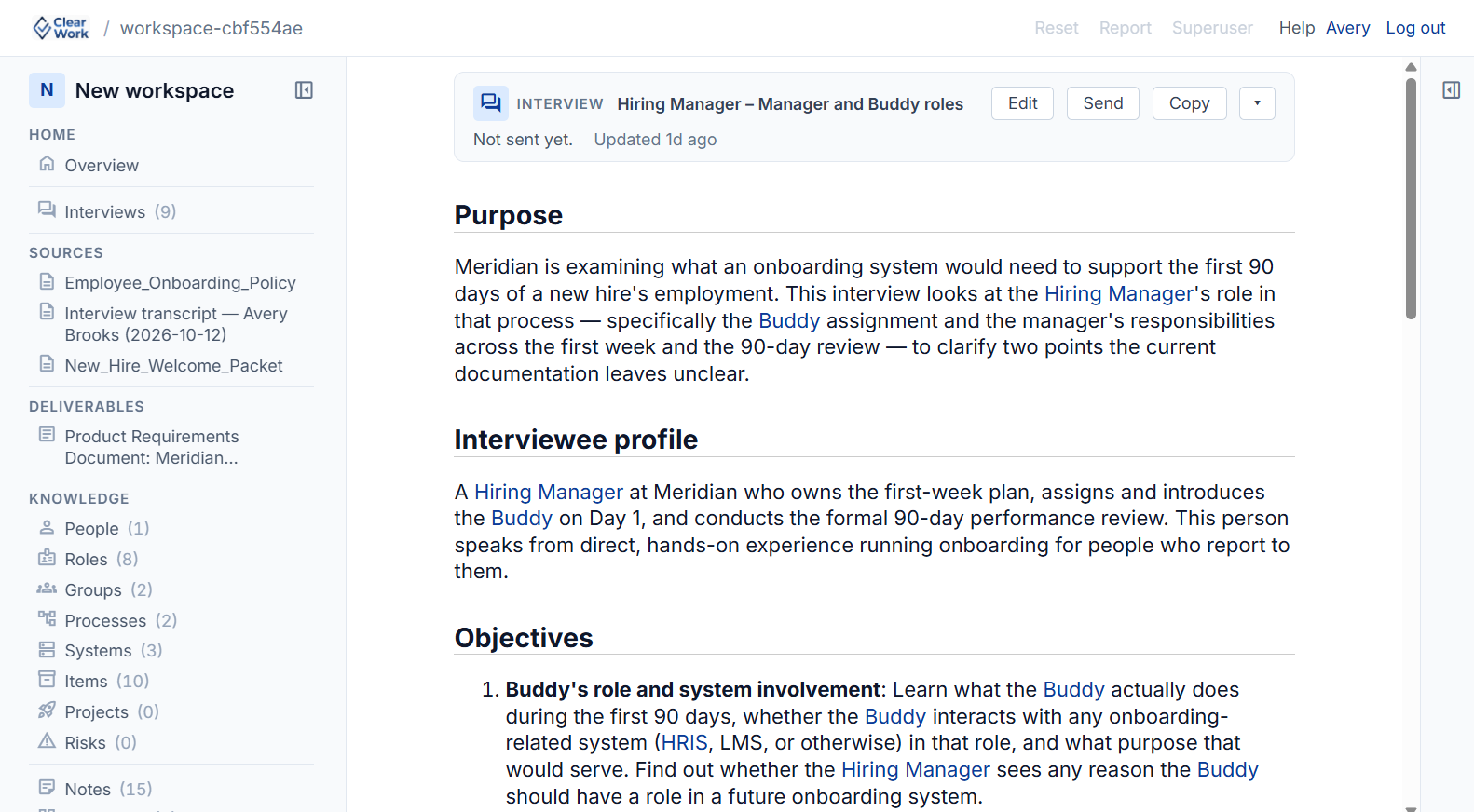Click the Hiring Manager link in Purpose
Image resolution: width=1474 pixels, height=812 pixels.
coord(1119,294)
